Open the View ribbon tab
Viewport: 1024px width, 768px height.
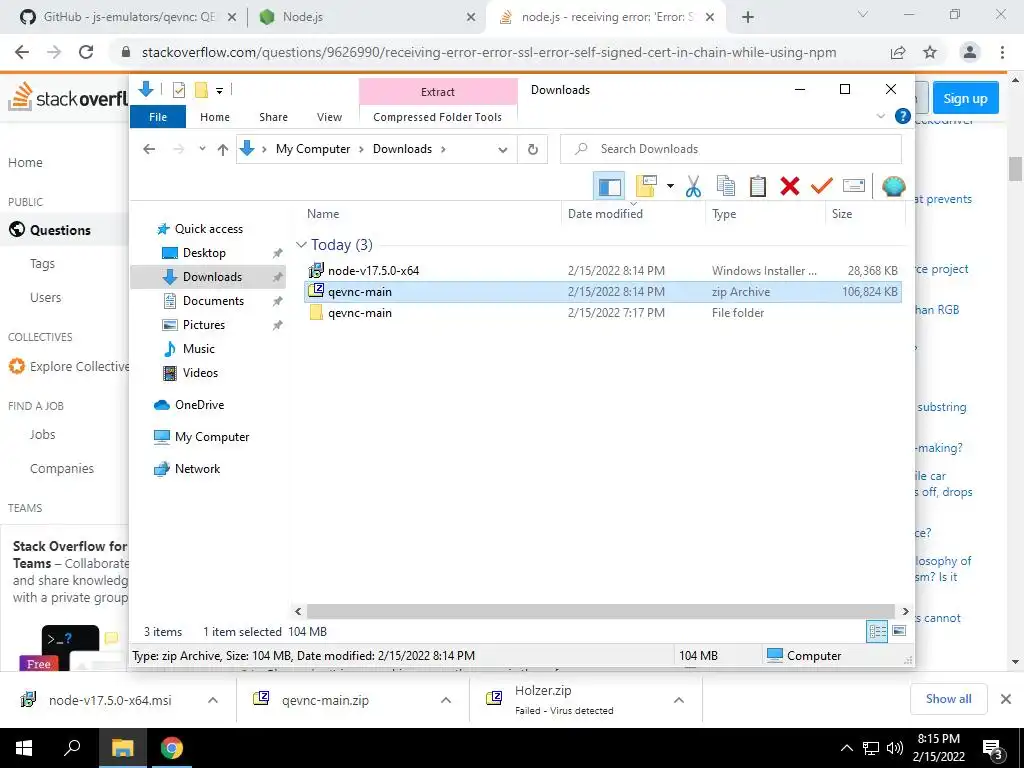coord(329,117)
